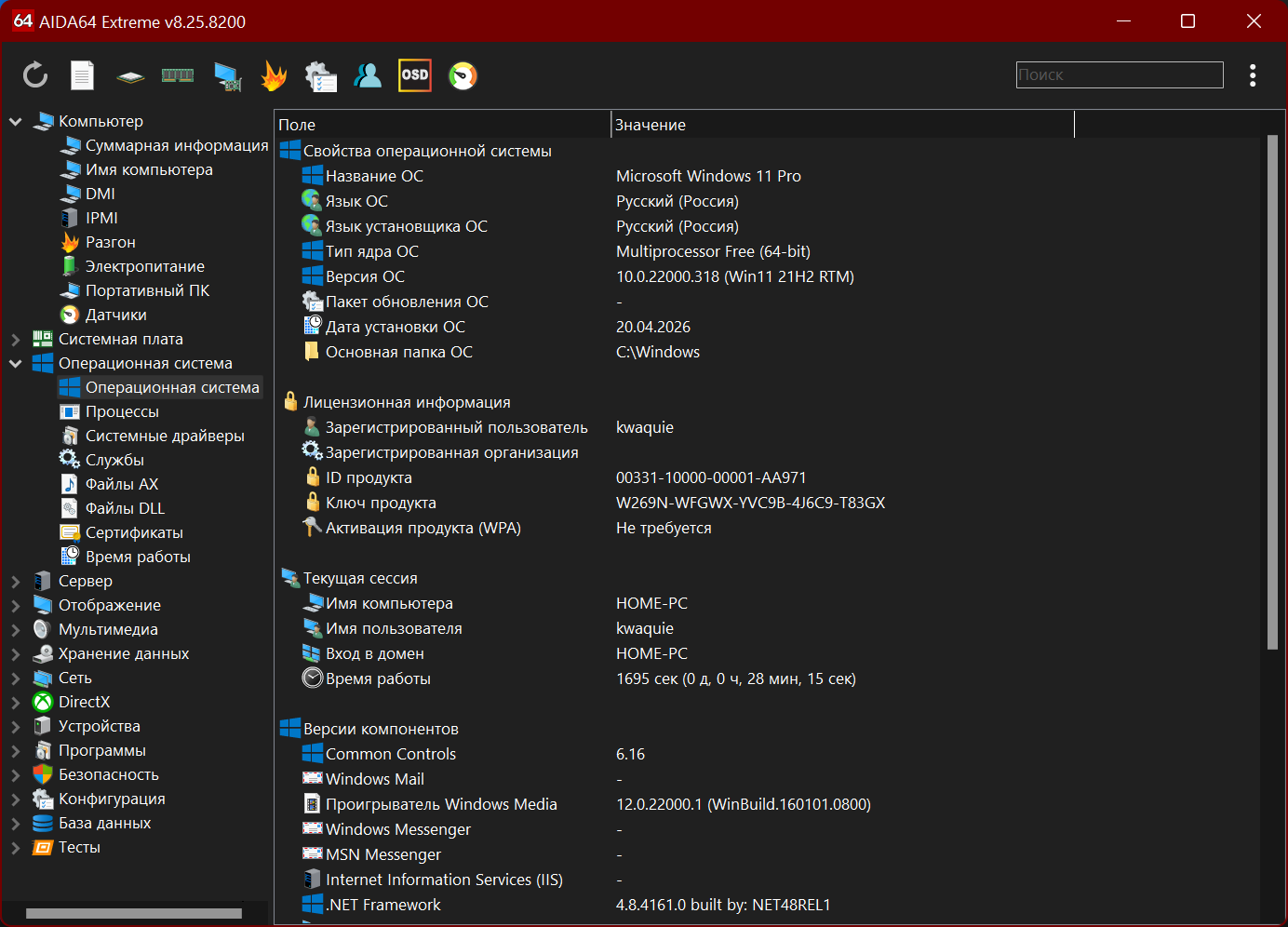Click the Зарегистрированный пользователь row
The height and width of the screenshot is (927, 1288).
click(770, 427)
